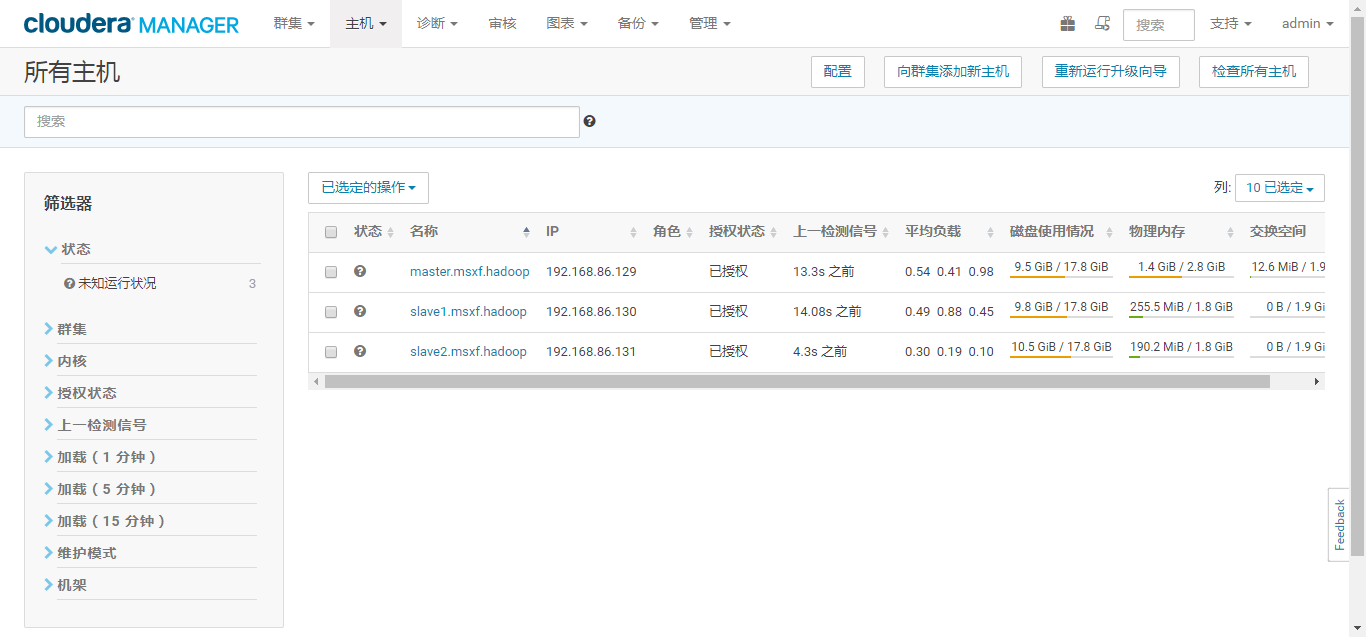The height and width of the screenshot is (637, 1366).
Task: Click the sort arrow on 名称 column
Action: pos(526,231)
